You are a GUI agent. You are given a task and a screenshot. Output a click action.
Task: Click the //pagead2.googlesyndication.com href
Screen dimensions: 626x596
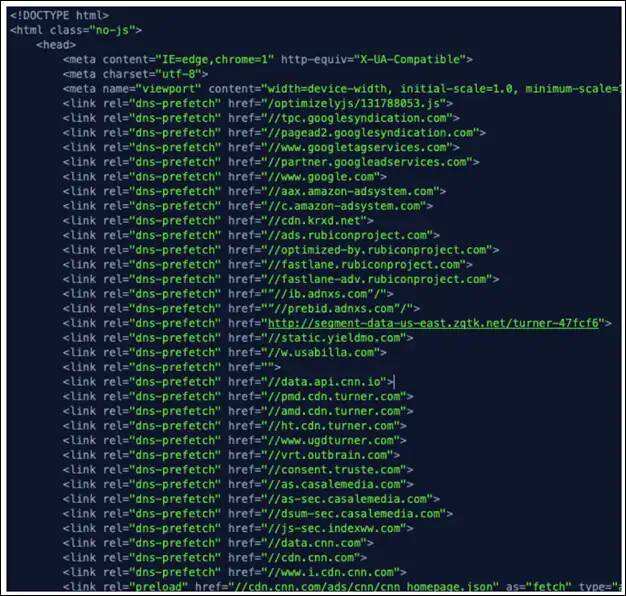pos(373,133)
